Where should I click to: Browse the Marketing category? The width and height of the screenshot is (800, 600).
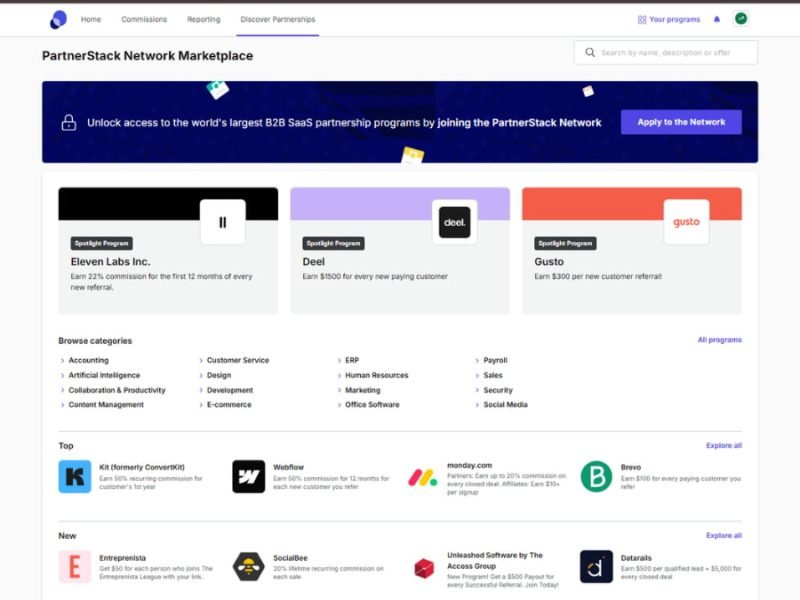363,390
